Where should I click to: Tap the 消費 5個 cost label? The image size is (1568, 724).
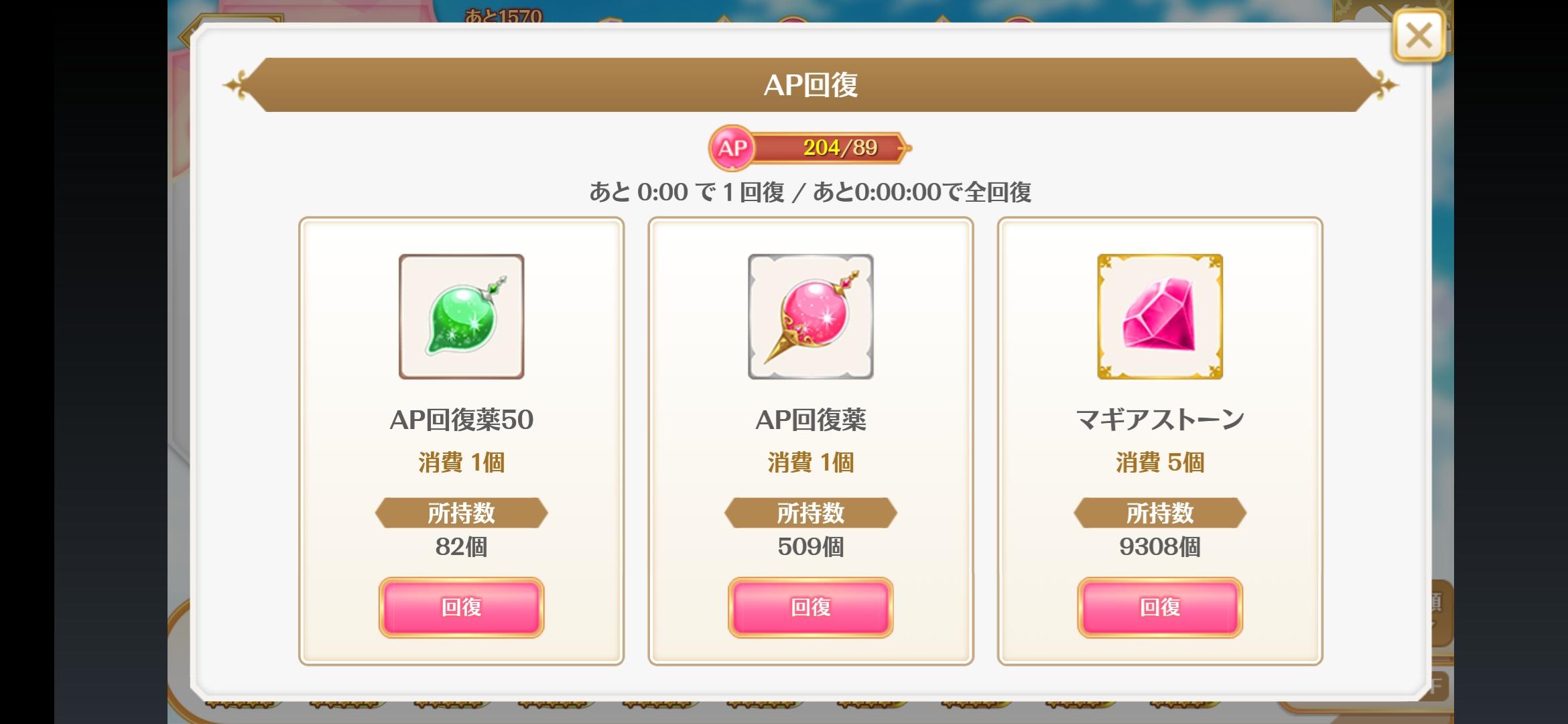coord(1160,463)
